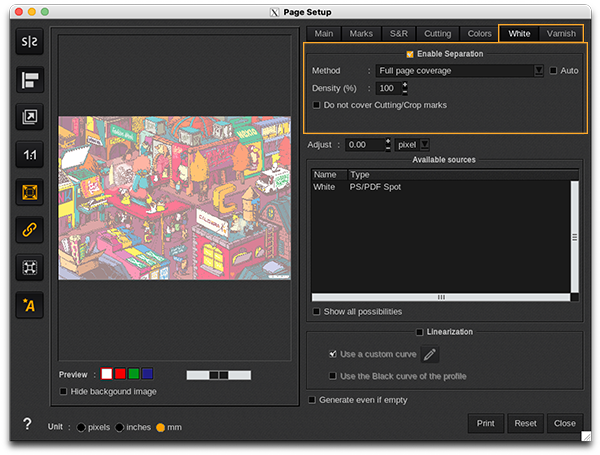Enable 'Do not cover Cutting/Crop marks'
600x455 pixels.
318,104
